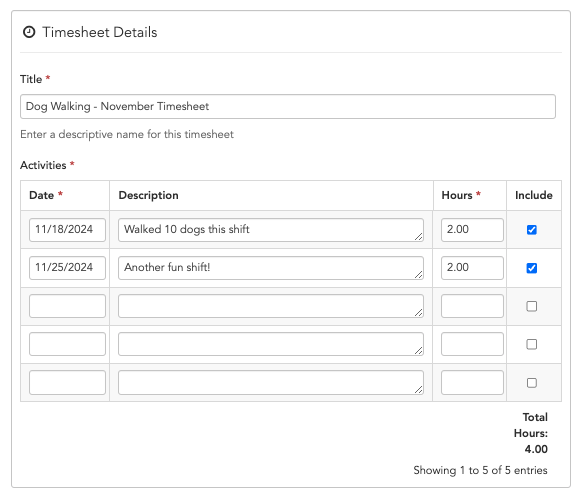
Task: Check Include on the third activity row
Action: click(532, 306)
